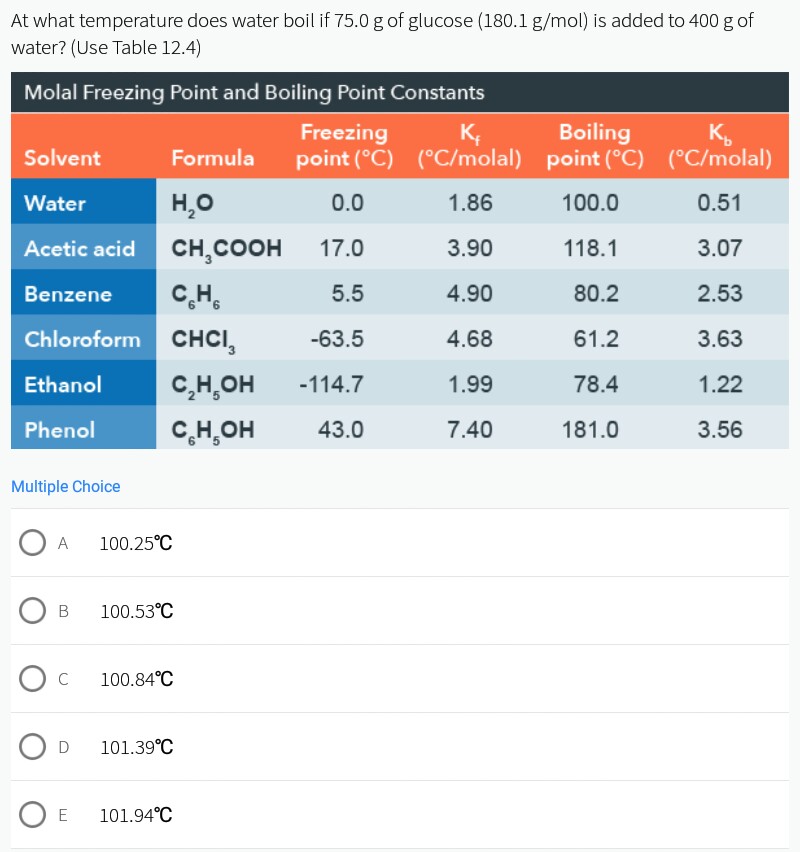Viewport: 800px width, 852px height.
Task: Select radio button for answer B
Action: [x=33, y=610]
